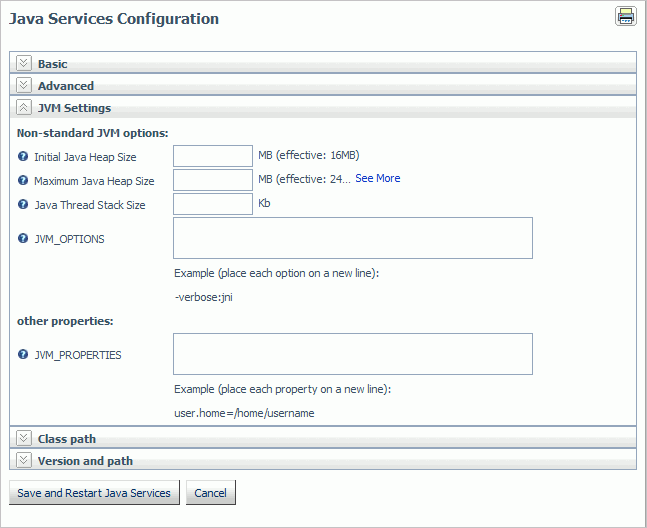
Task: Click the JVM_OPTIONS label
Action: pyautogui.click(x=69, y=239)
